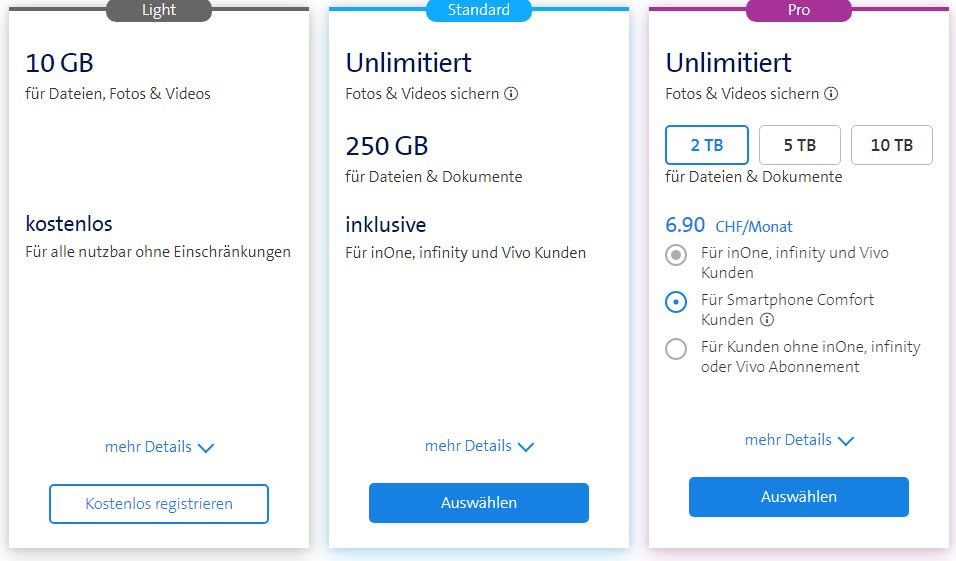Image resolution: width=956 pixels, height=561 pixels.
Task: Click the blue Standard plan badge
Action: (479, 10)
